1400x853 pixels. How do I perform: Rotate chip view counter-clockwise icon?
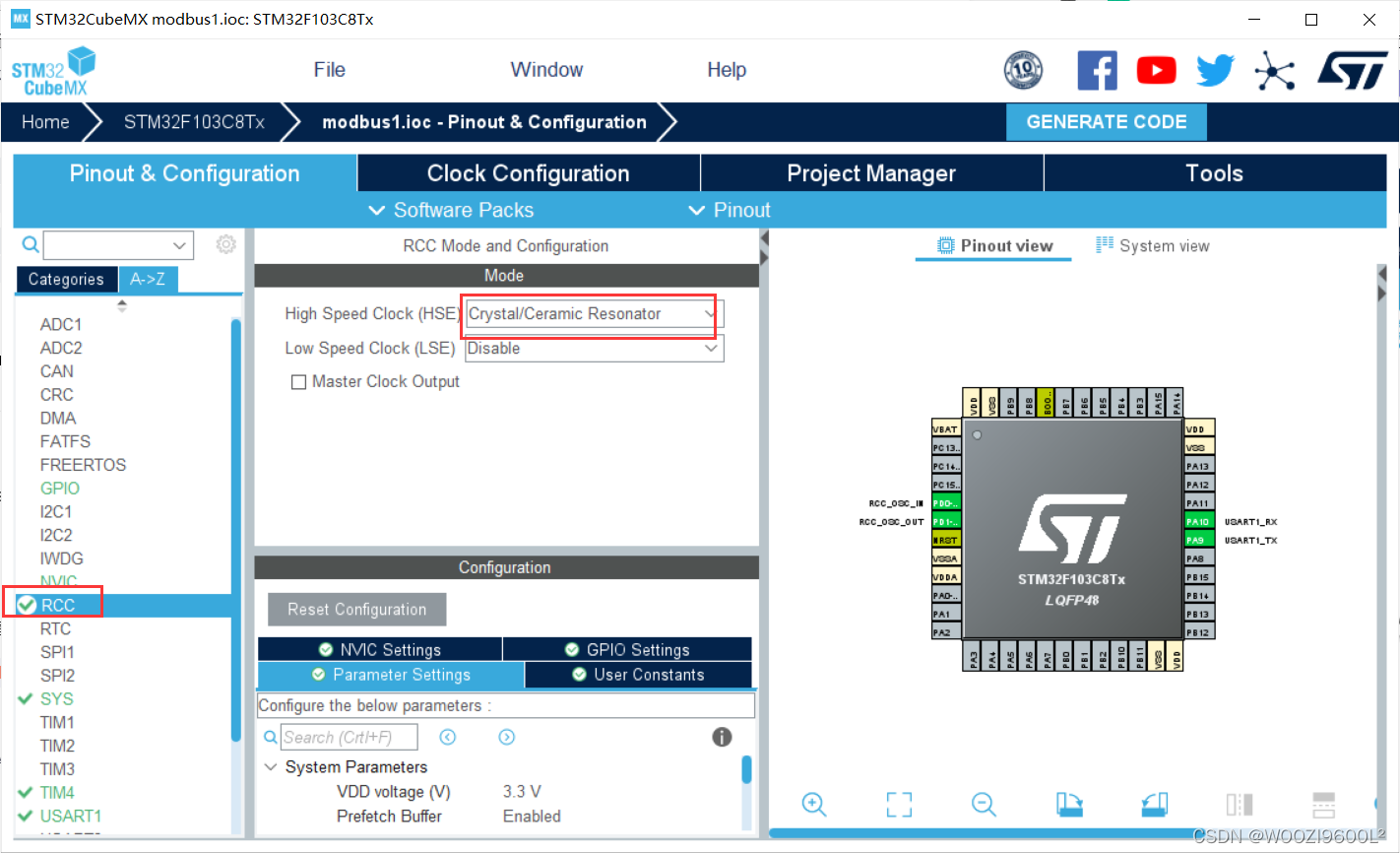tap(1154, 804)
